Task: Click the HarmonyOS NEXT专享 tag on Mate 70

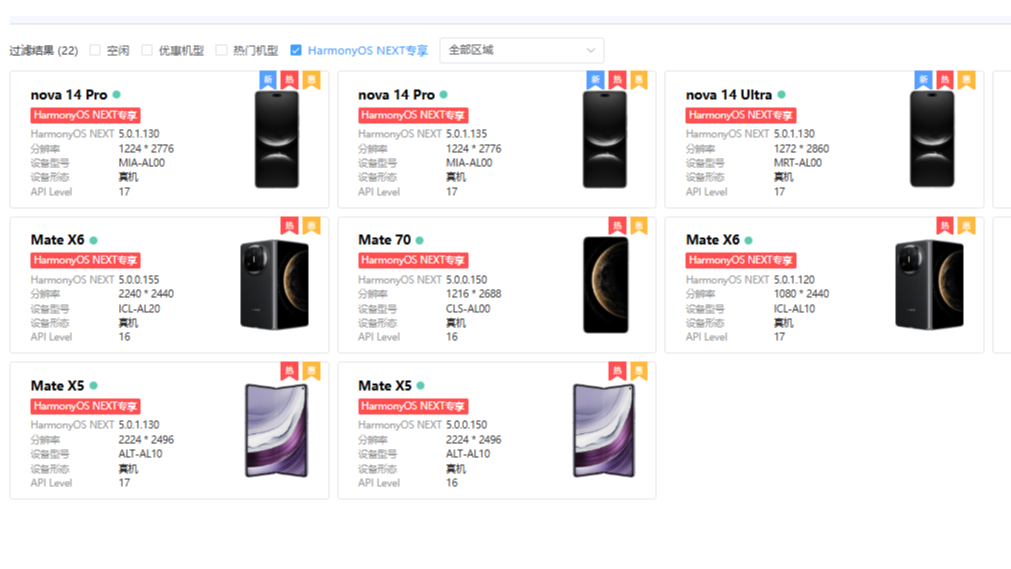Action: pyautogui.click(x=413, y=260)
